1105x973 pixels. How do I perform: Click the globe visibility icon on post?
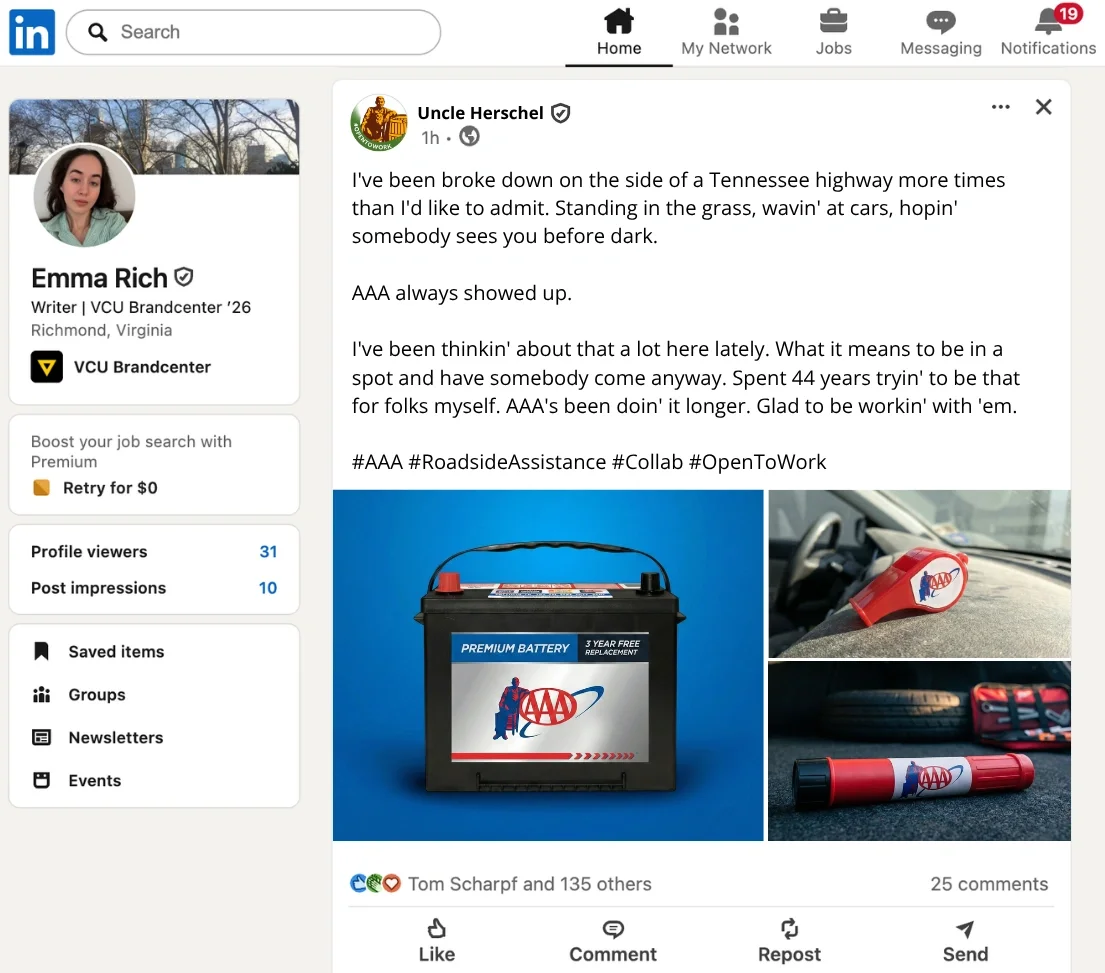pyautogui.click(x=469, y=136)
